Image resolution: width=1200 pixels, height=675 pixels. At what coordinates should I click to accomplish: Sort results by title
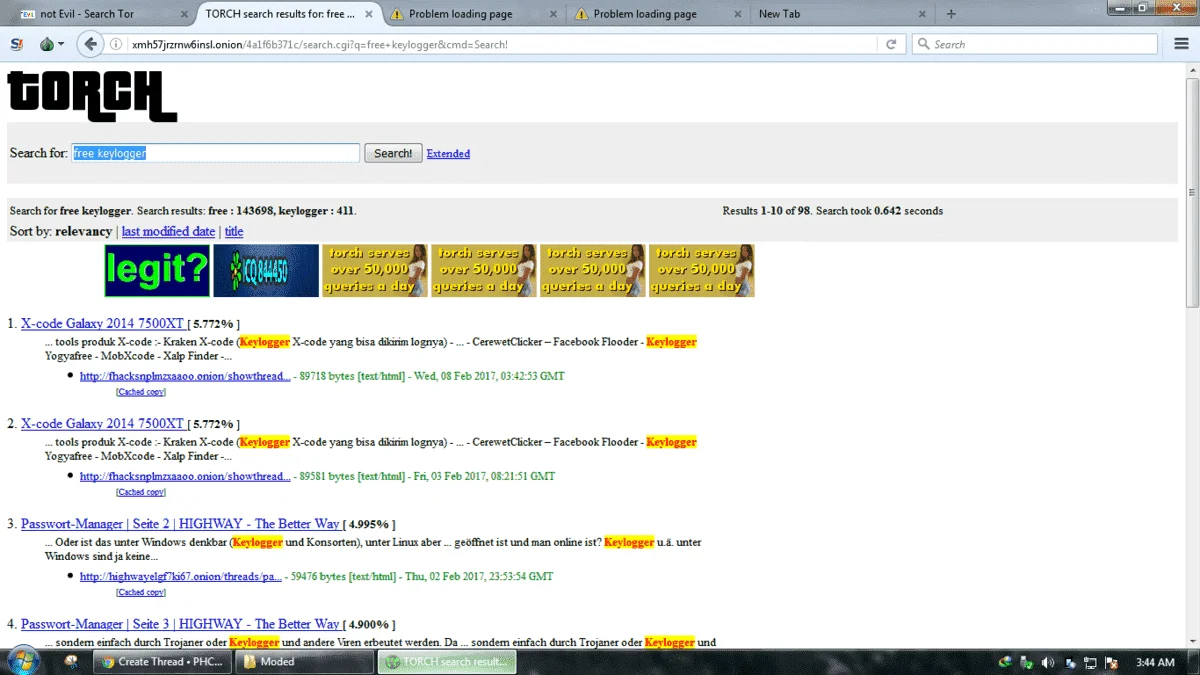pyautogui.click(x=234, y=231)
